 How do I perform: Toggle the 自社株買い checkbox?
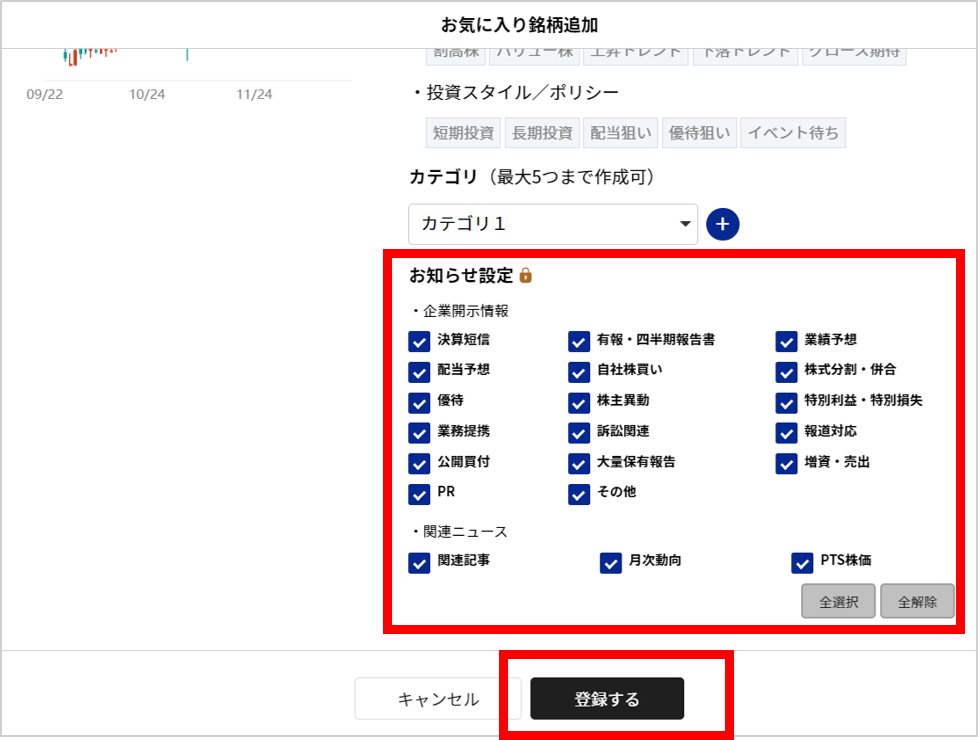579,371
